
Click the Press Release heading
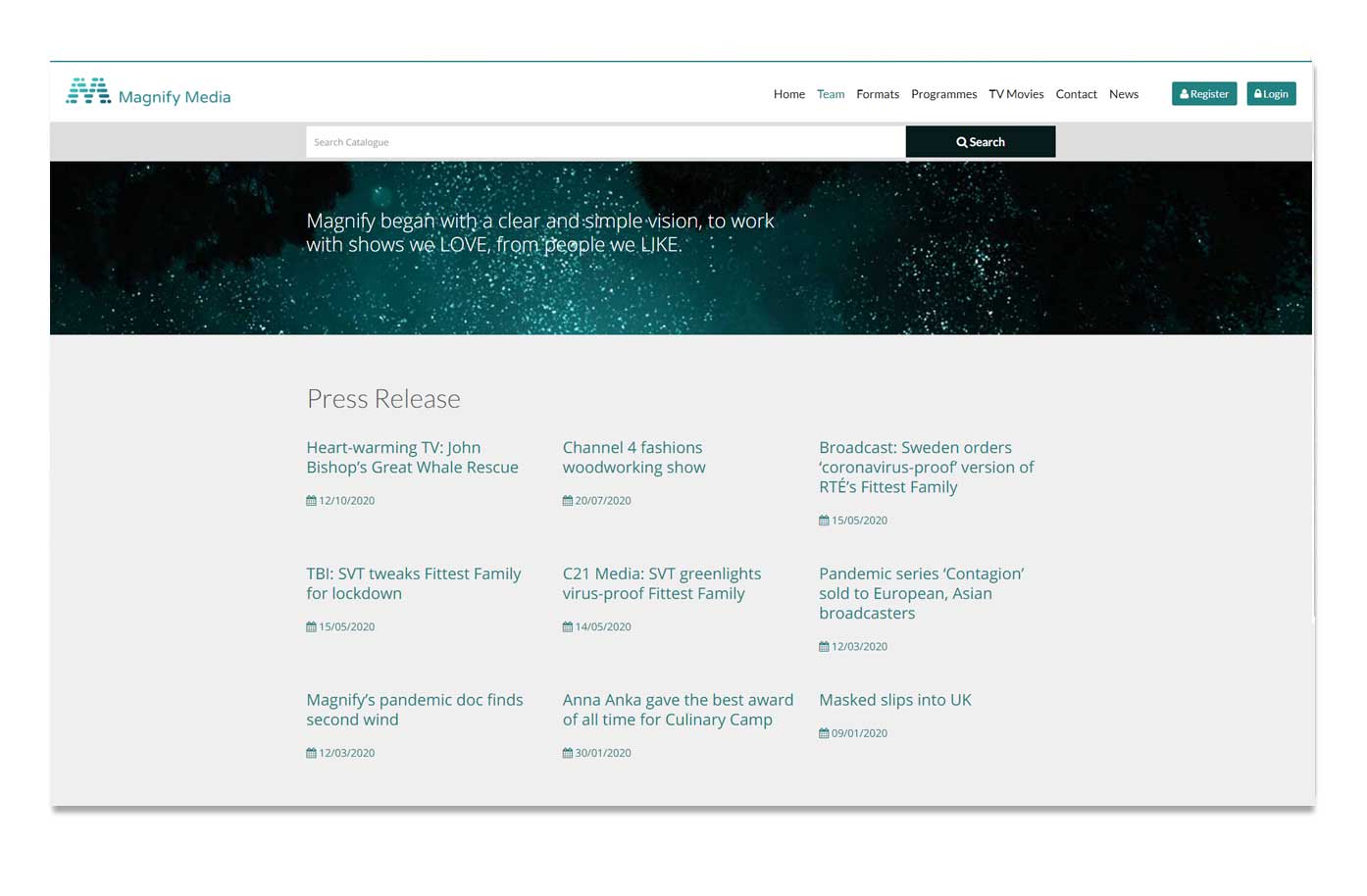tap(383, 398)
